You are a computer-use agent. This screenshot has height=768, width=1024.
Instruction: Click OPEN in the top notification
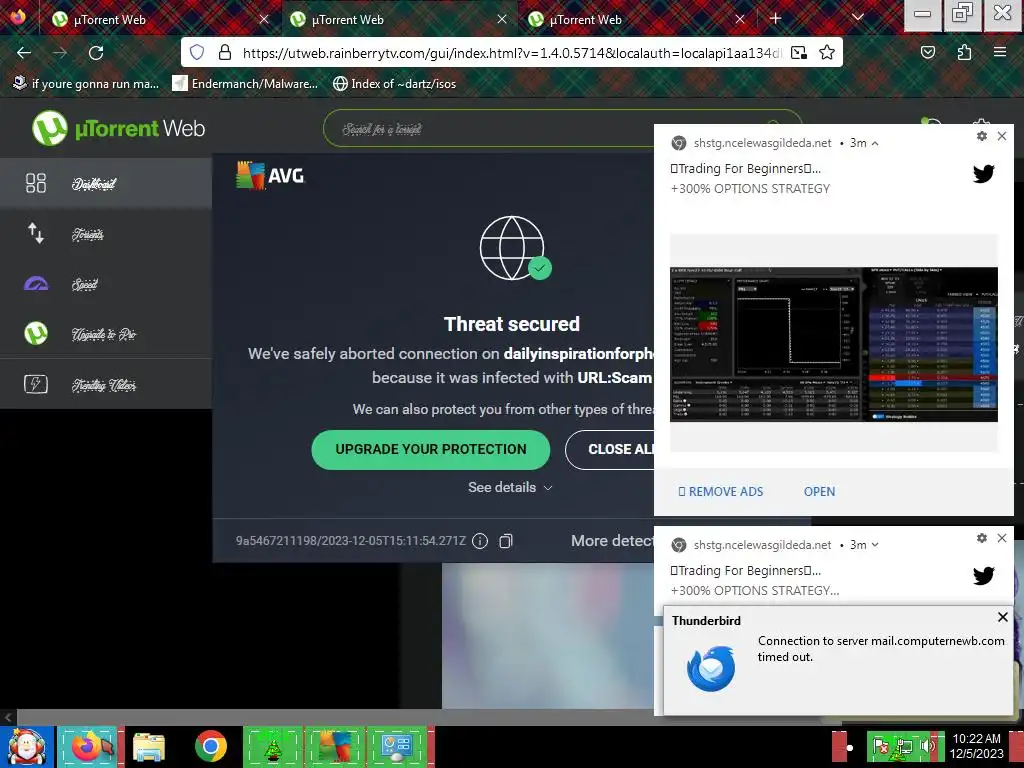(819, 491)
